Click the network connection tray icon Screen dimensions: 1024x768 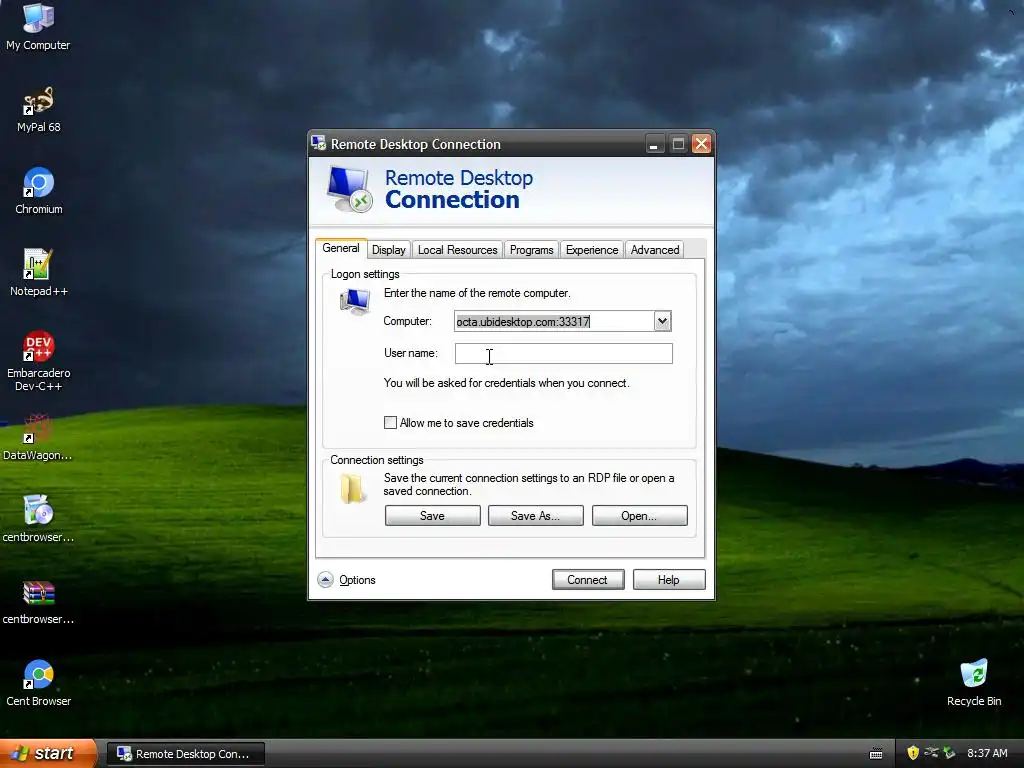point(931,753)
